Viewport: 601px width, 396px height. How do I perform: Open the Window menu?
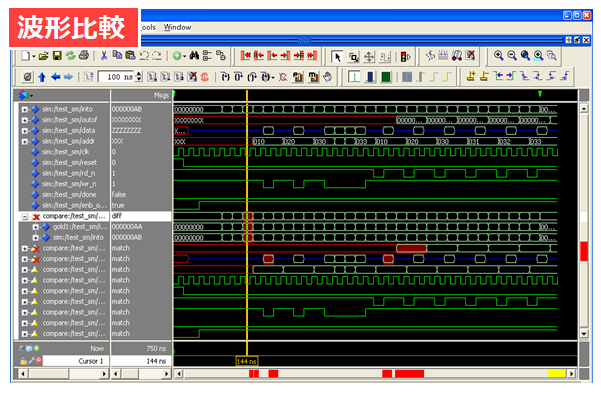[177, 27]
